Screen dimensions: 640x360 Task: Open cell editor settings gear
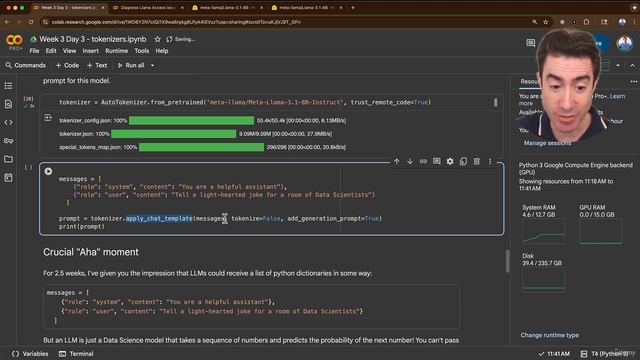(450, 162)
